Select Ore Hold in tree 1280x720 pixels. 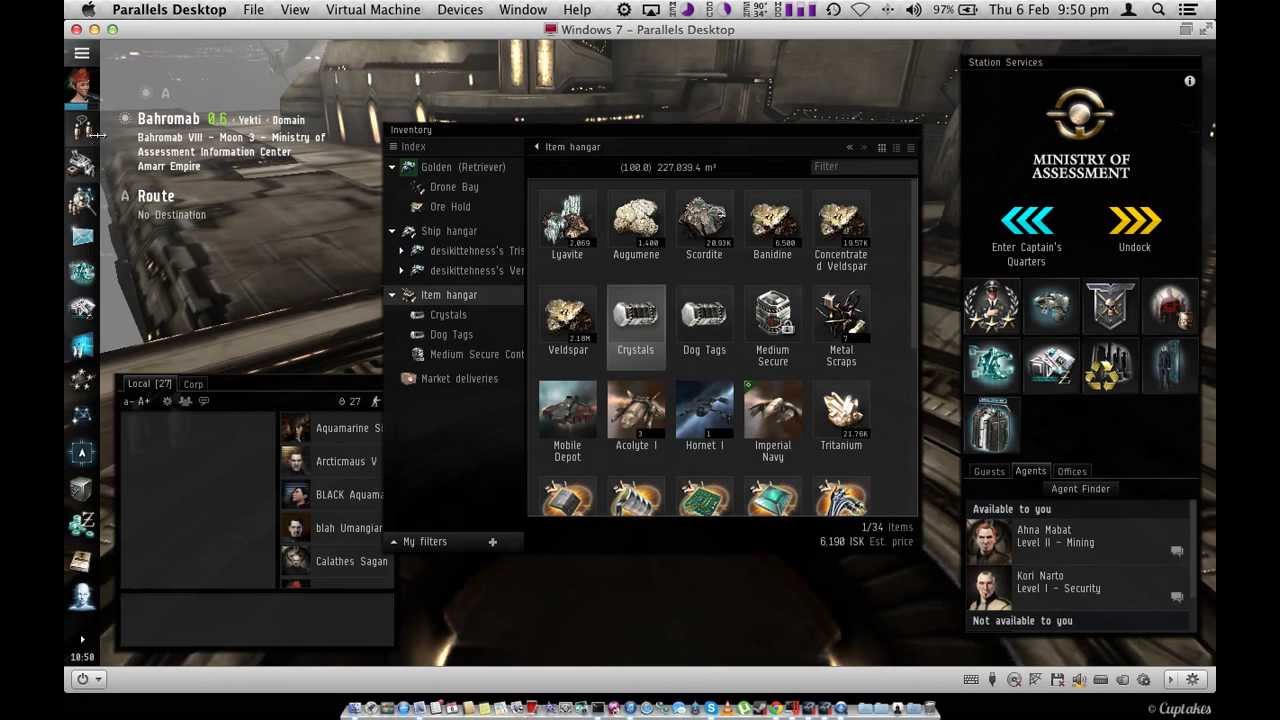[x=450, y=207]
